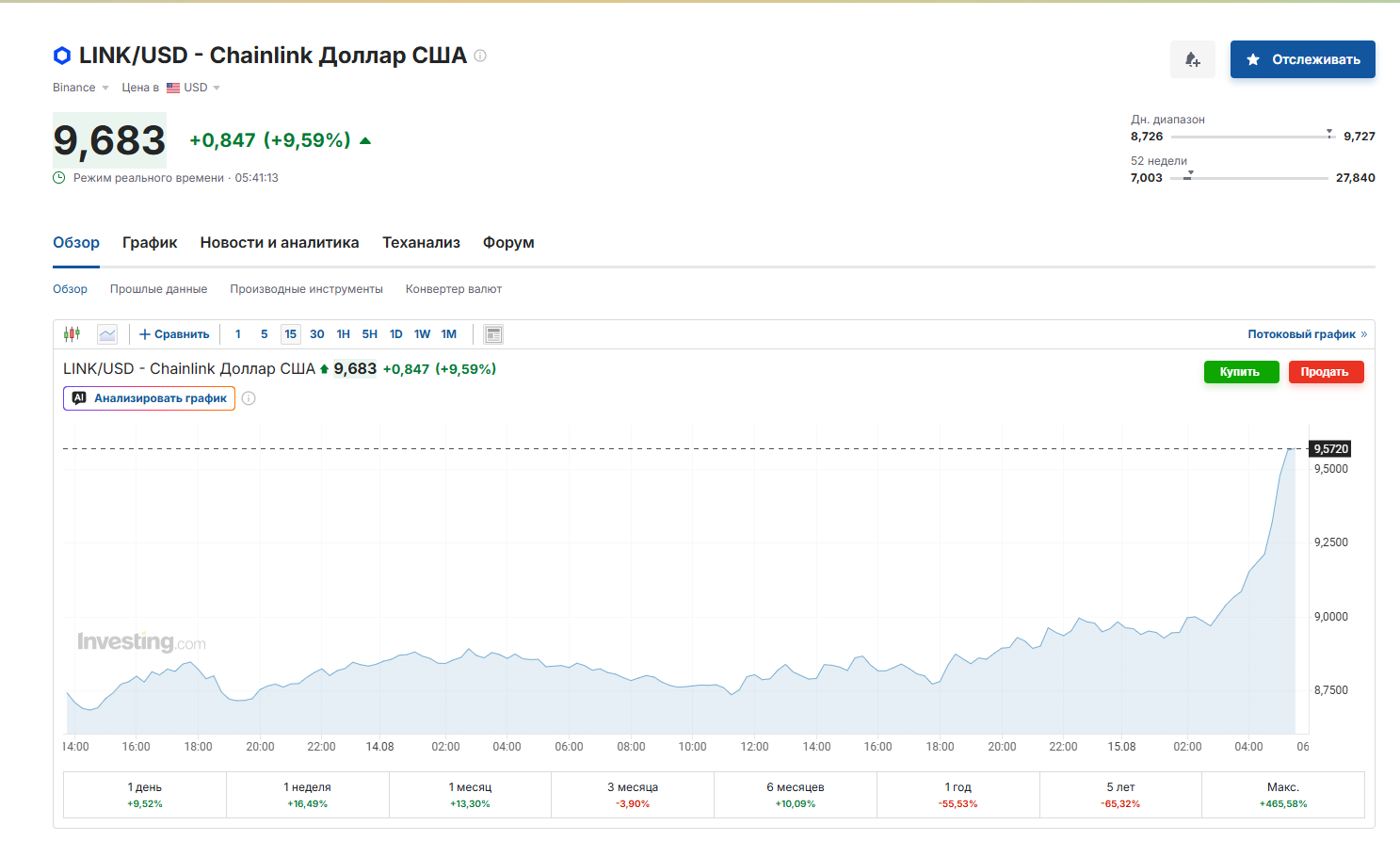Screen dimensions: 1400x841
Task: Click the info icon next to Analyze chart
Action: [x=249, y=398]
